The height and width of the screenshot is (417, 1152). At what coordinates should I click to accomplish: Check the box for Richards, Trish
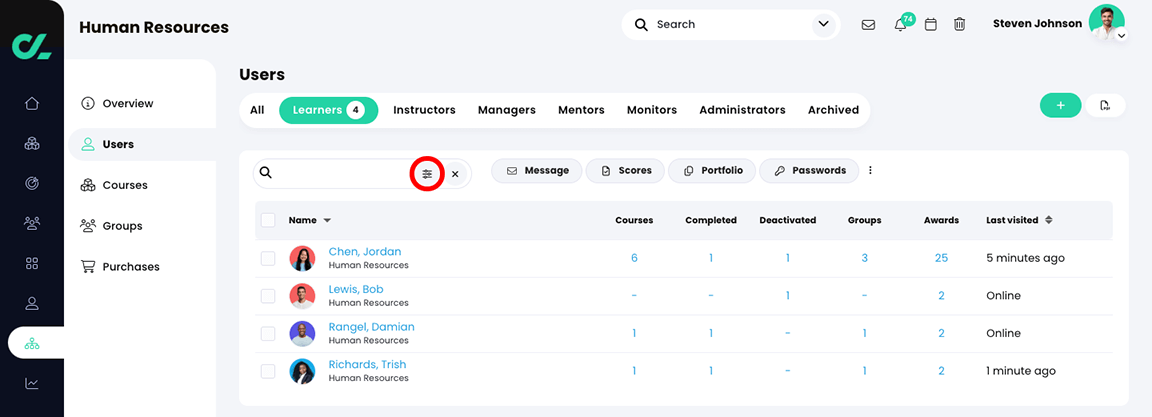268,371
